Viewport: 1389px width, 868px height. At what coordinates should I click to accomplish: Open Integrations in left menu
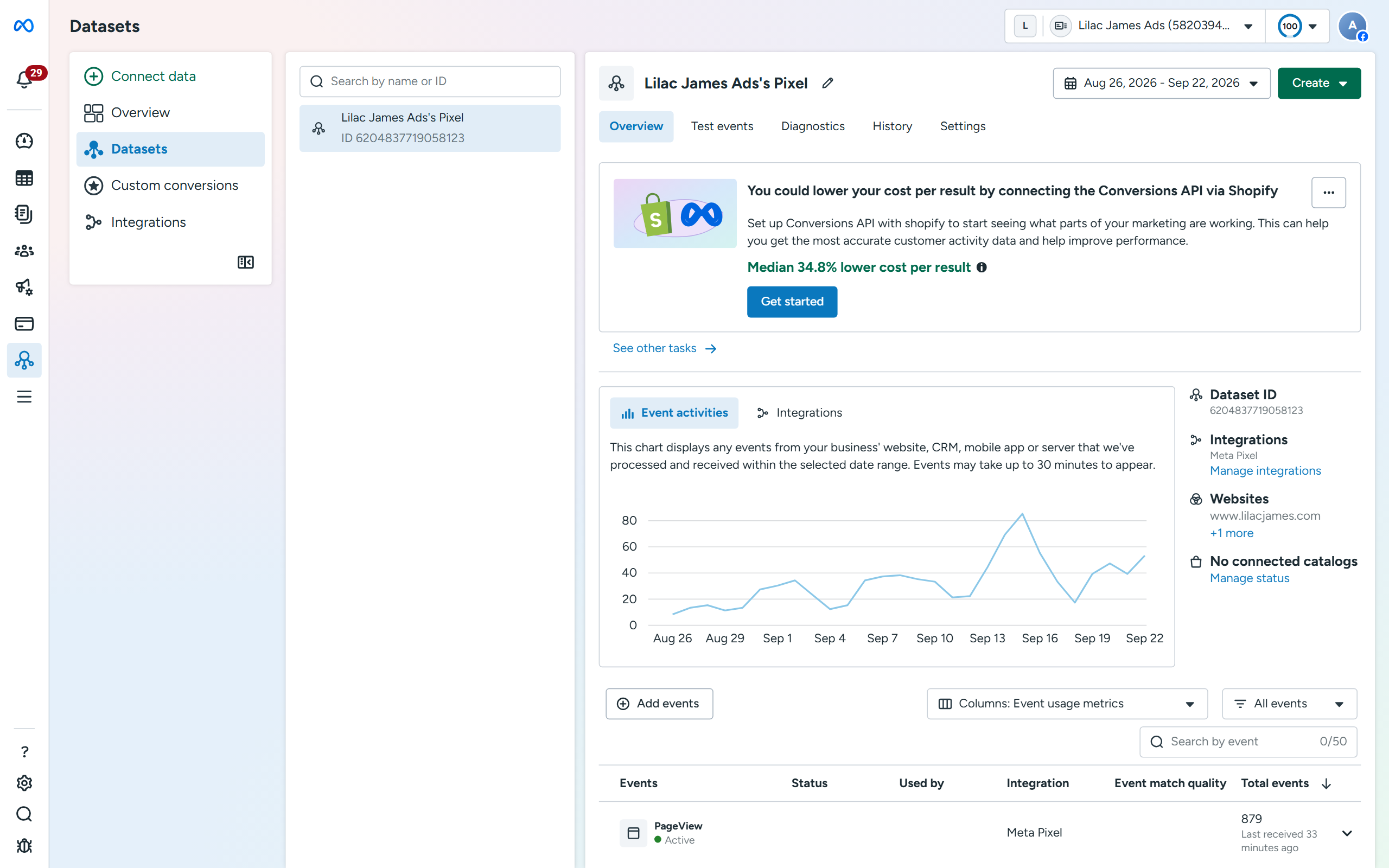click(x=170, y=222)
